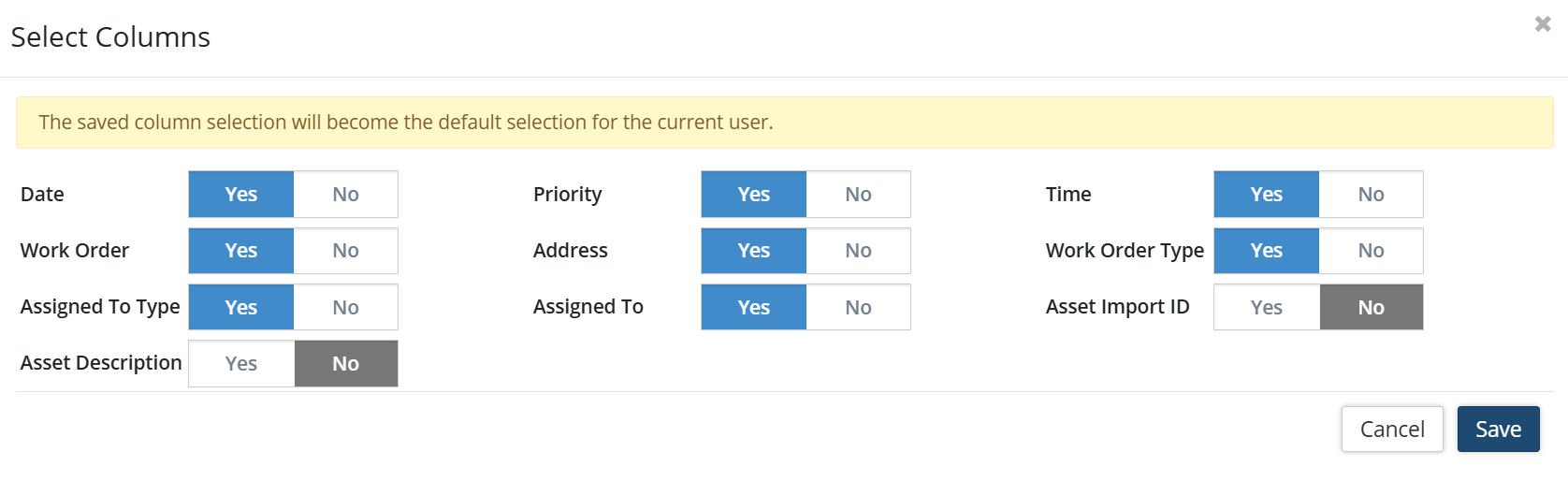Screen dimensions: 1568x481
Task: Click No for Asset Import ID
Action: [x=1371, y=308]
